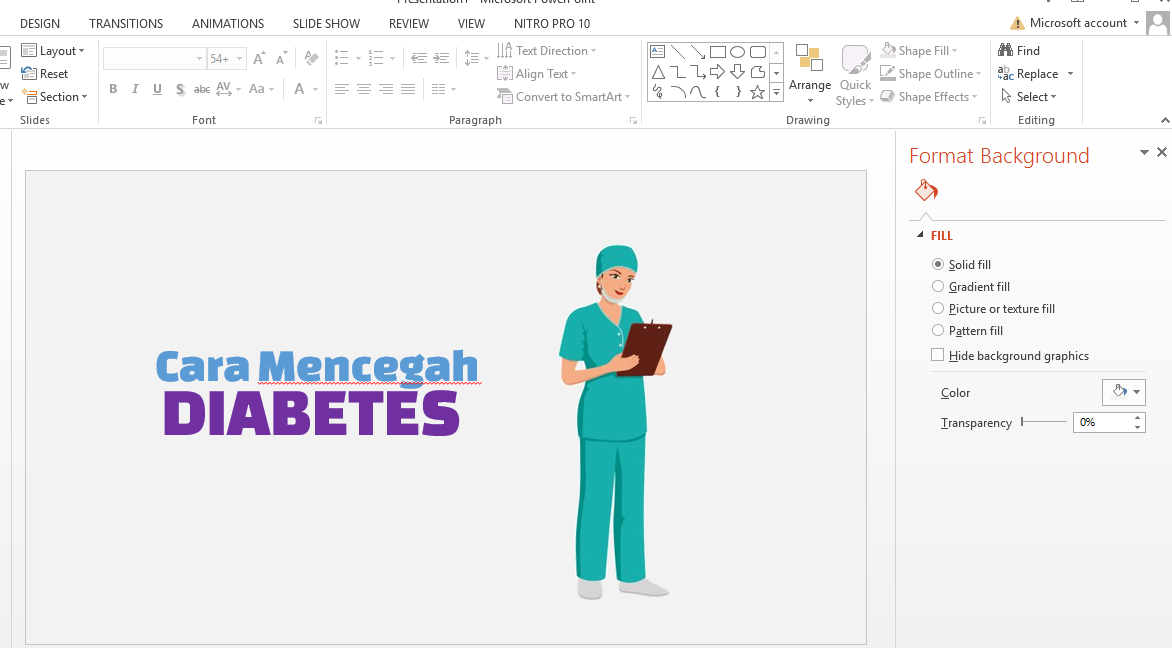Click the Reset slide button
This screenshot has width=1172, height=648.
[x=45, y=74]
